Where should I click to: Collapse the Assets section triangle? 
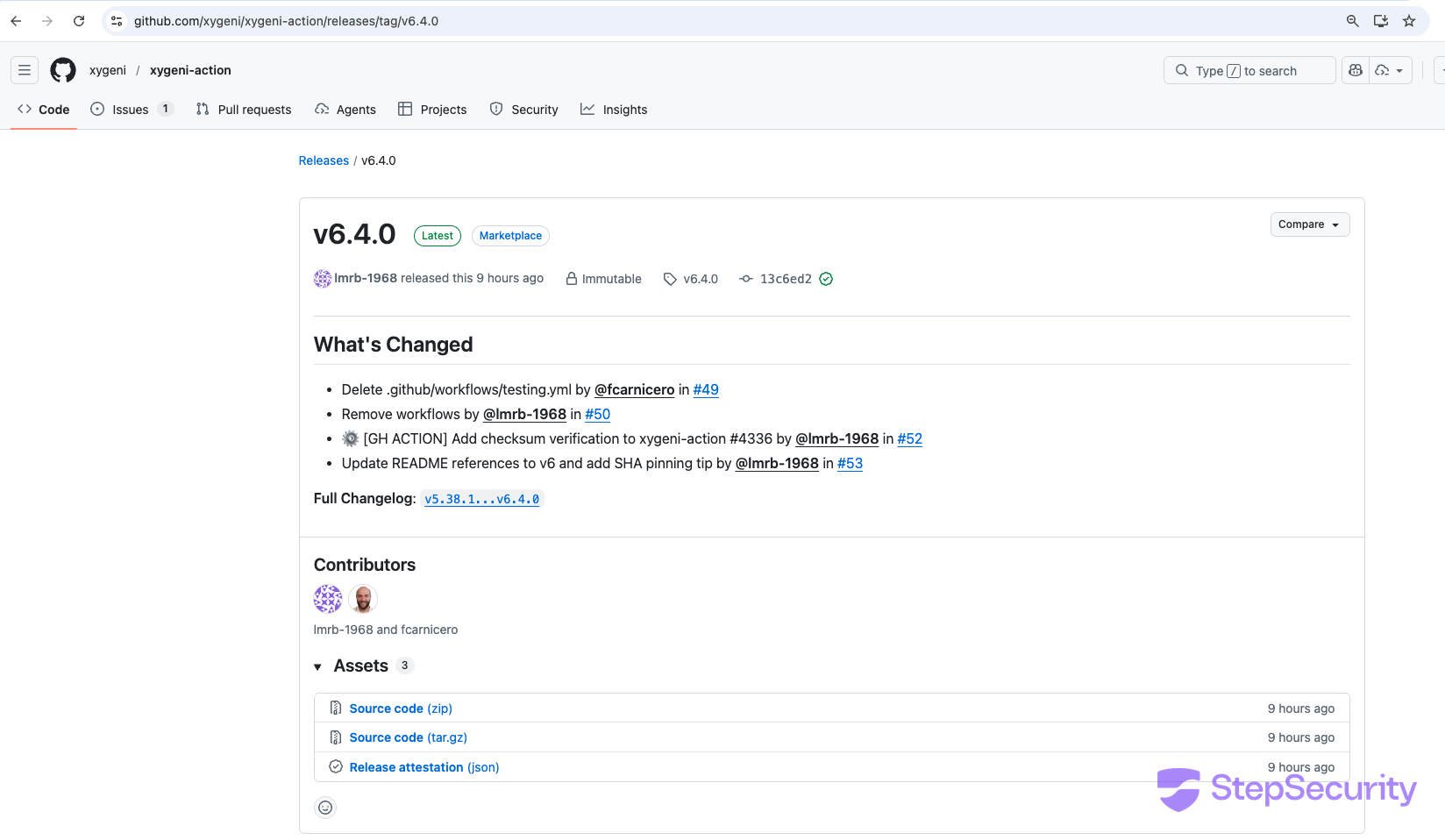317,667
